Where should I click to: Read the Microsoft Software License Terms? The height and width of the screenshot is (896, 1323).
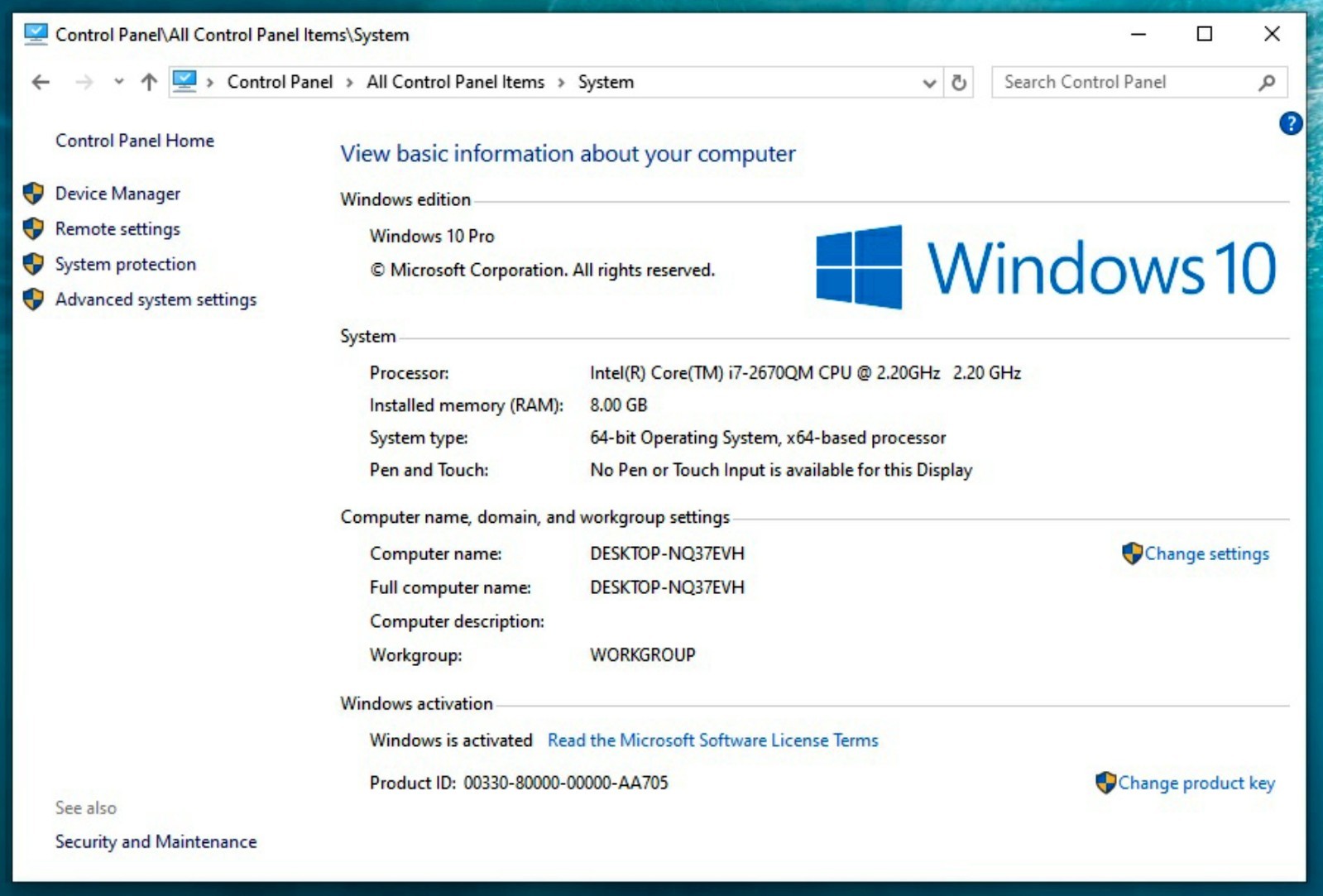713,740
